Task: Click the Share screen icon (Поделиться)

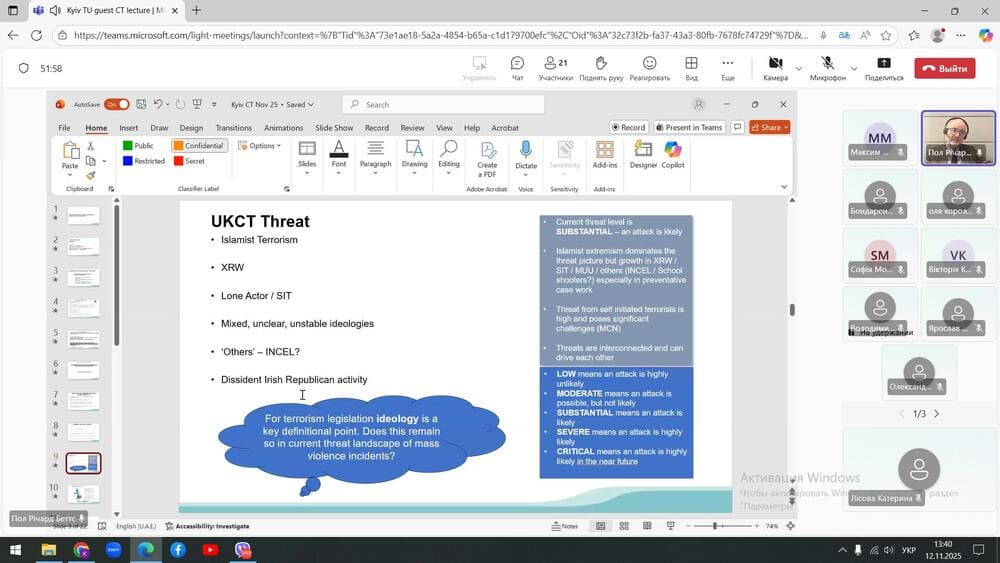Action: coord(884,68)
